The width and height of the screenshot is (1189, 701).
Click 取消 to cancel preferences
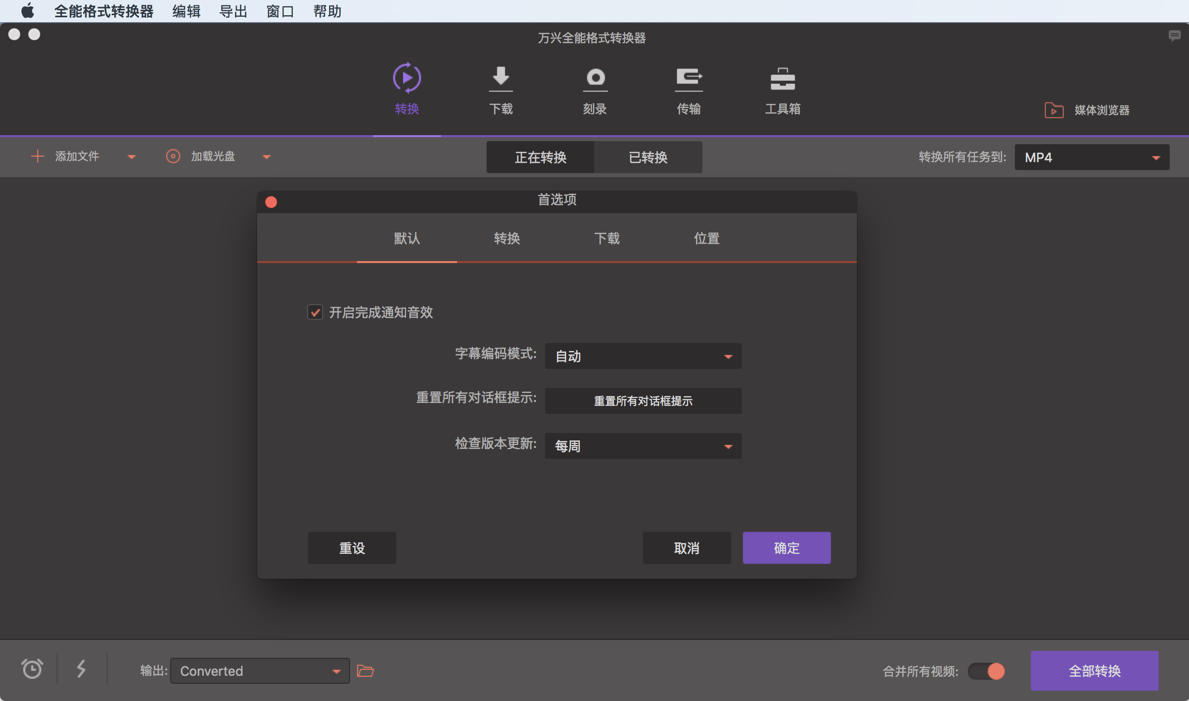(687, 548)
